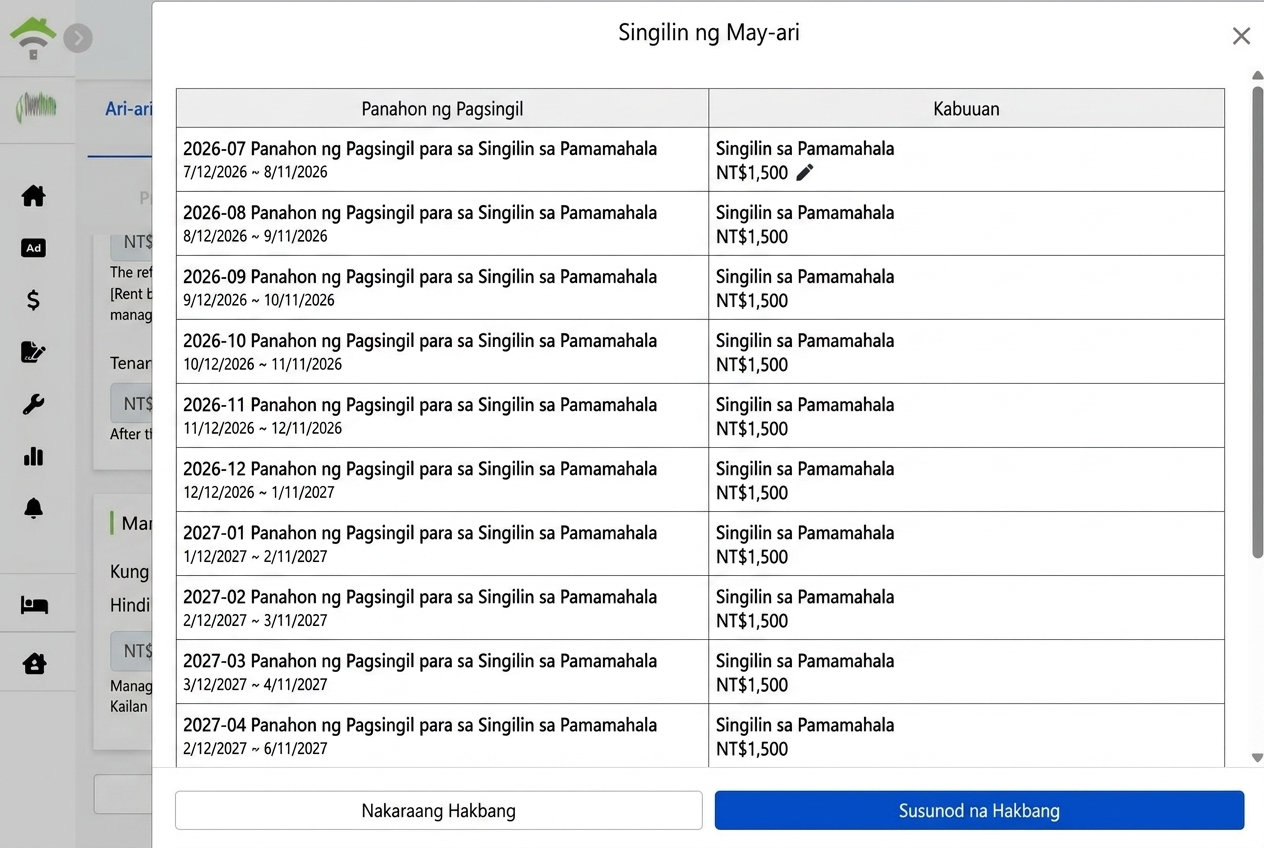Go back with Nakaraang Hakbang button
Image resolution: width=1264 pixels, height=848 pixels.
point(439,810)
